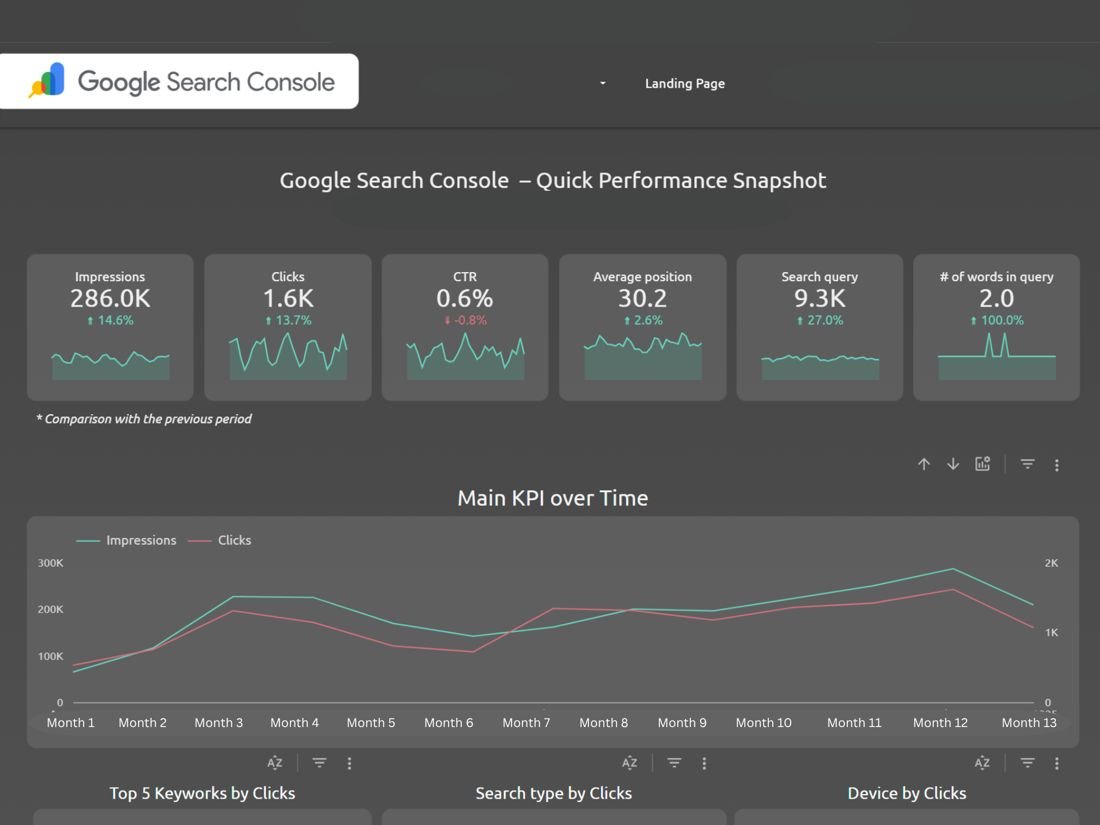The height and width of the screenshot is (825, 1100).
Task: Open more options for Search type chart
Action: tap(704, 763)
